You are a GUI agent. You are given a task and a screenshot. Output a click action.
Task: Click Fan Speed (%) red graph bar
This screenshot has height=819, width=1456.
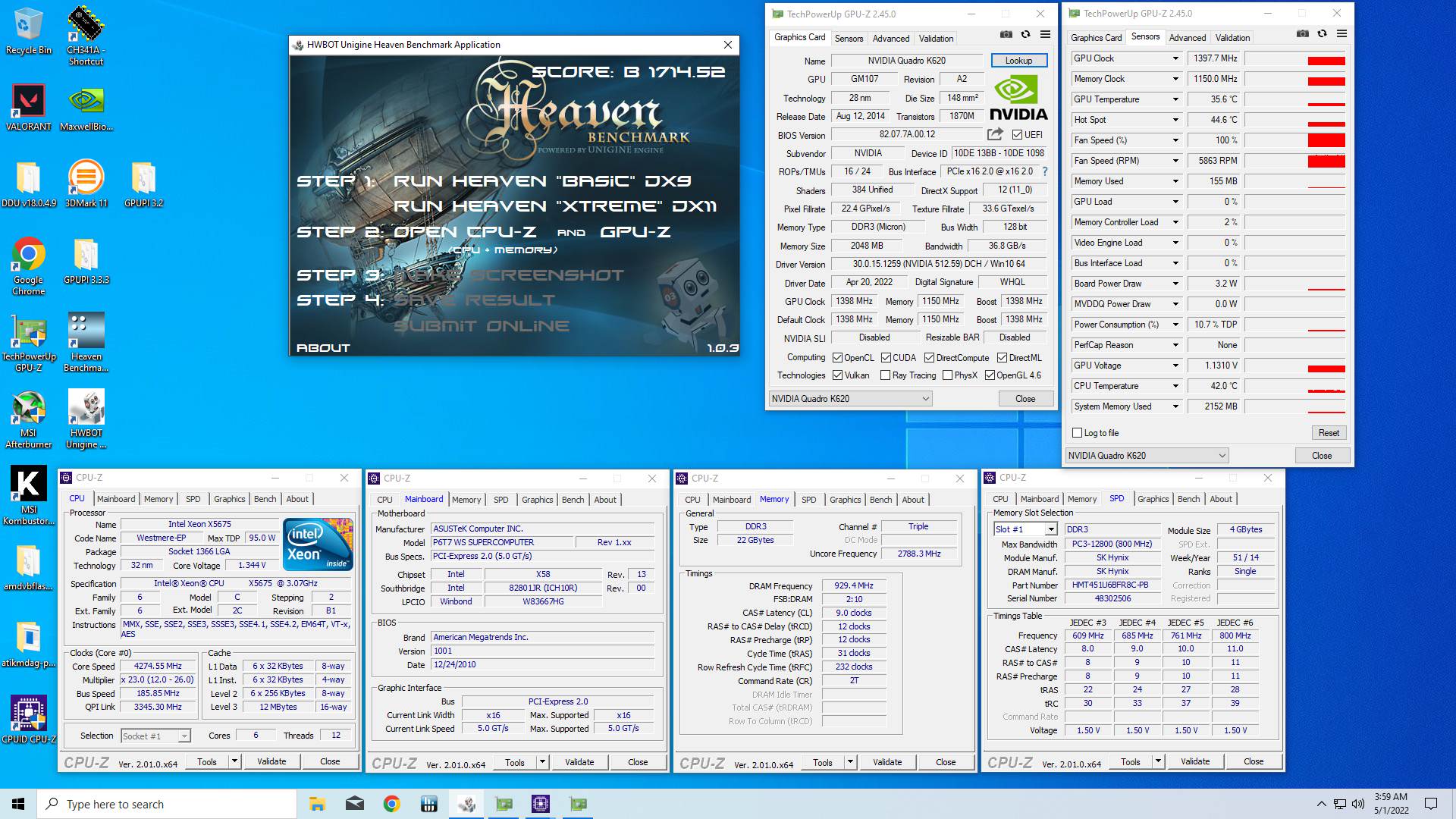(x=1326, y=140)
